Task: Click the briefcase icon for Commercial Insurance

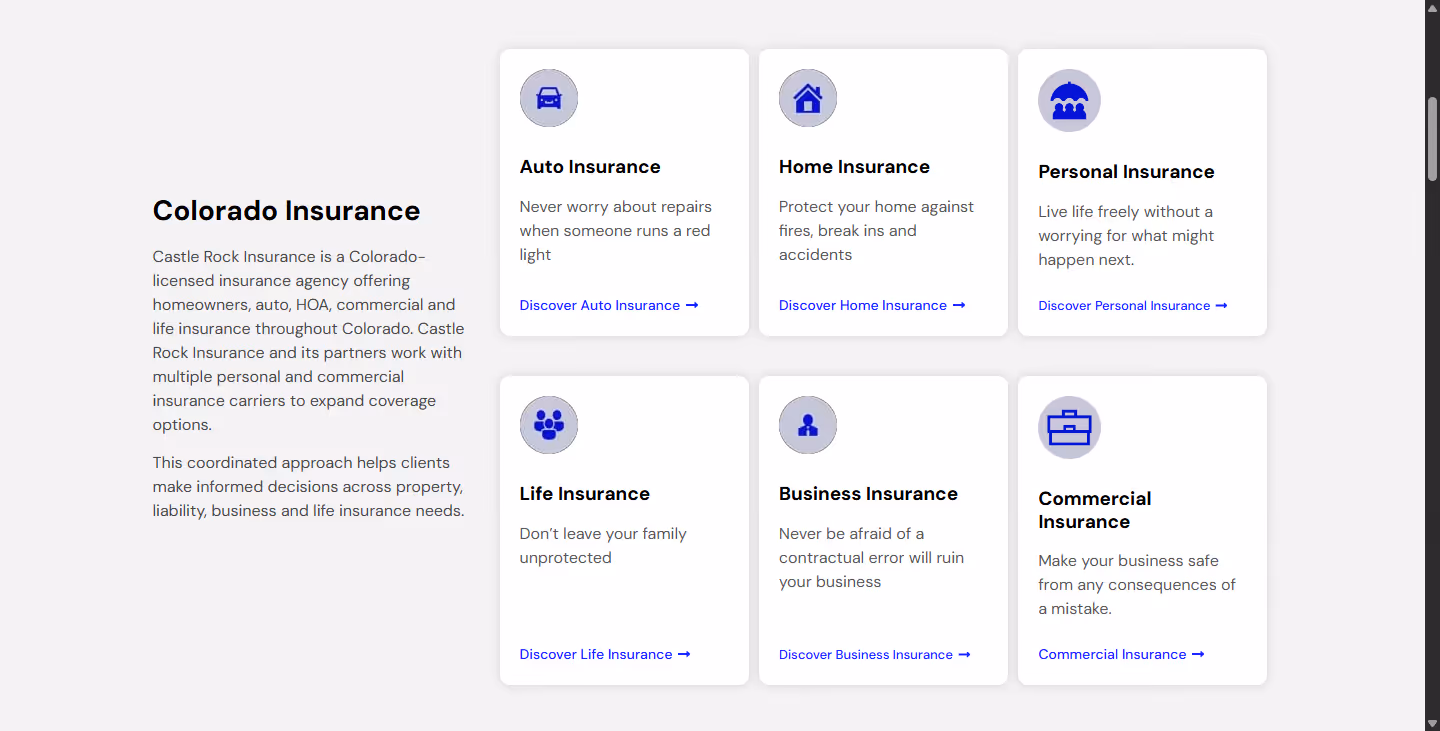Action: 1069,427
